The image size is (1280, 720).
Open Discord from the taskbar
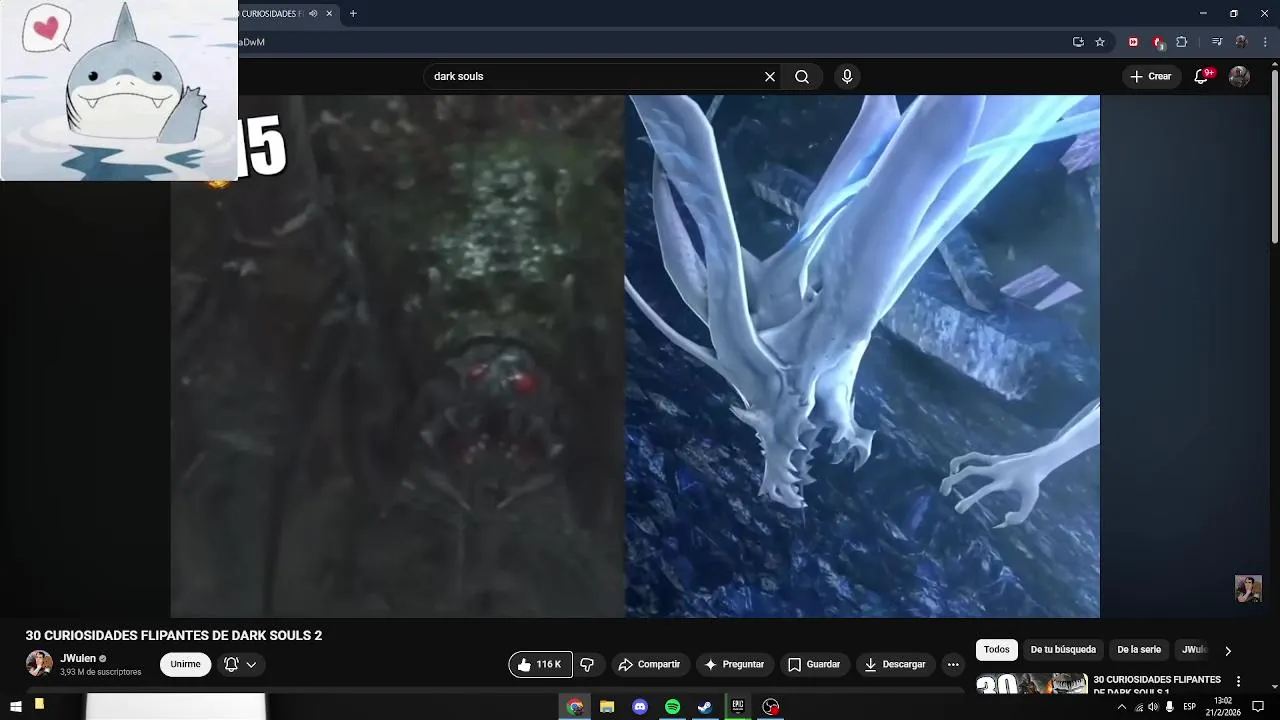(640, 707)
